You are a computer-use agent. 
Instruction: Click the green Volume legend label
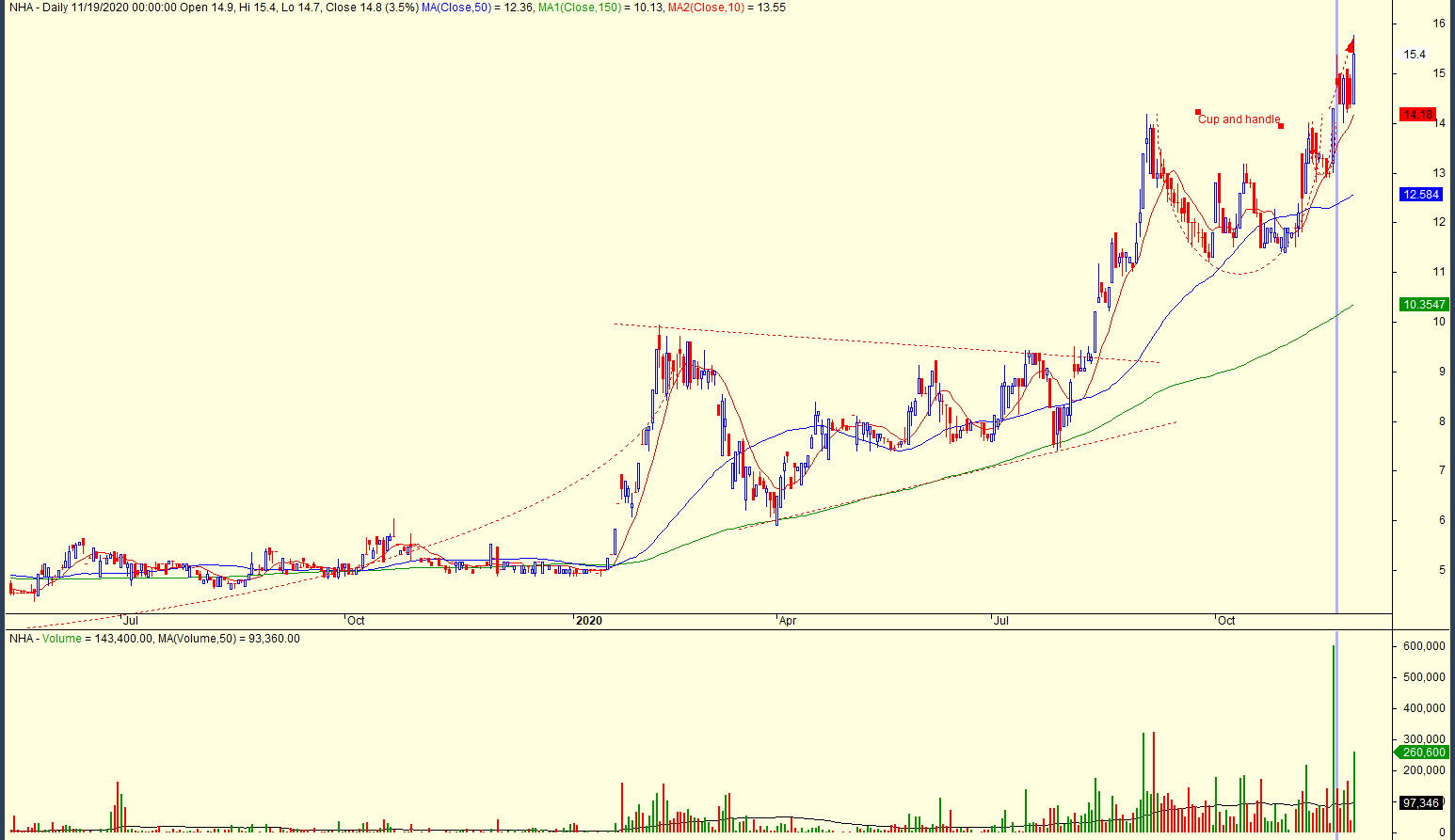tap(60, 639)
